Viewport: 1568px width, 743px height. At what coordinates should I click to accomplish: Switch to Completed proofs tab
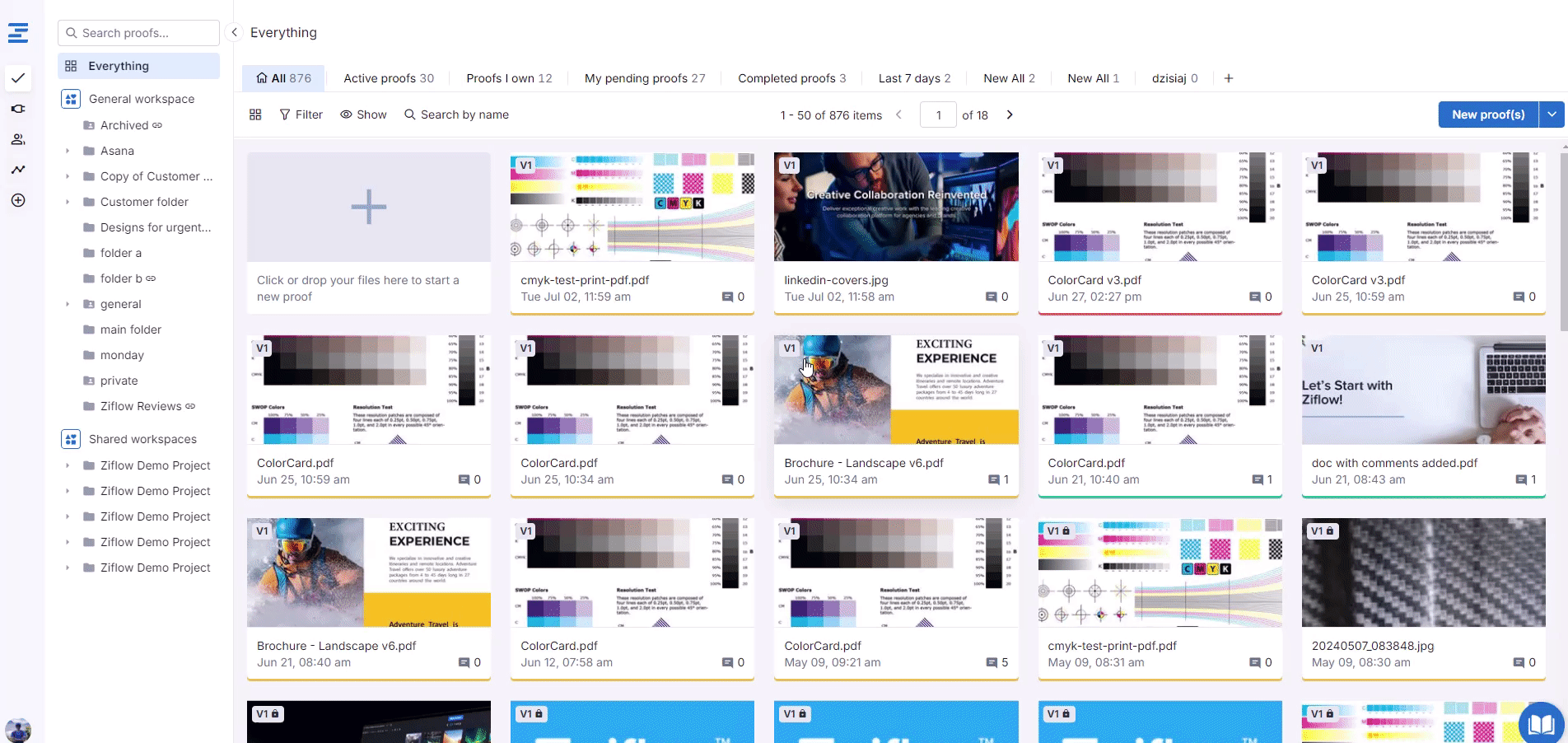[791, 78]
